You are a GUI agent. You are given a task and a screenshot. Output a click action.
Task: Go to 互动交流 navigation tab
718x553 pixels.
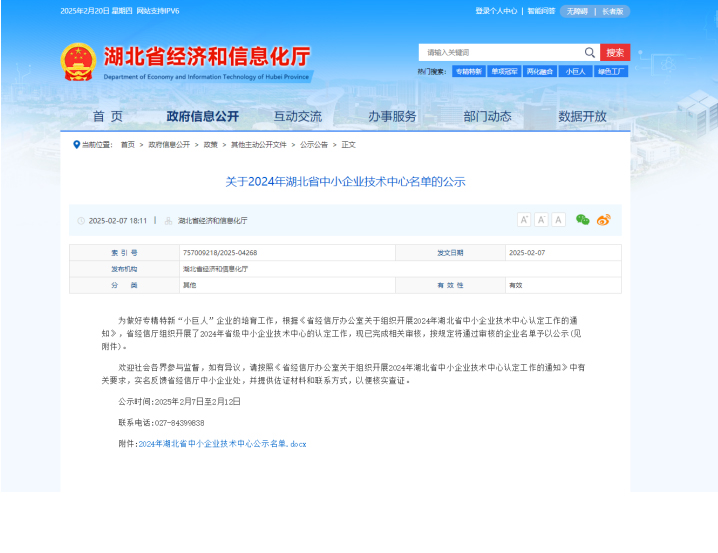click(298, 116)
